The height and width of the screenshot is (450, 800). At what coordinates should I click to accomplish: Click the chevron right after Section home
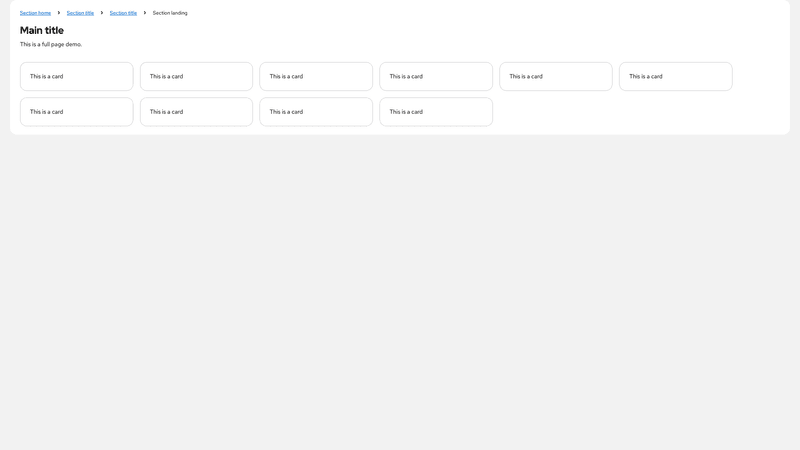click(59, 13)
